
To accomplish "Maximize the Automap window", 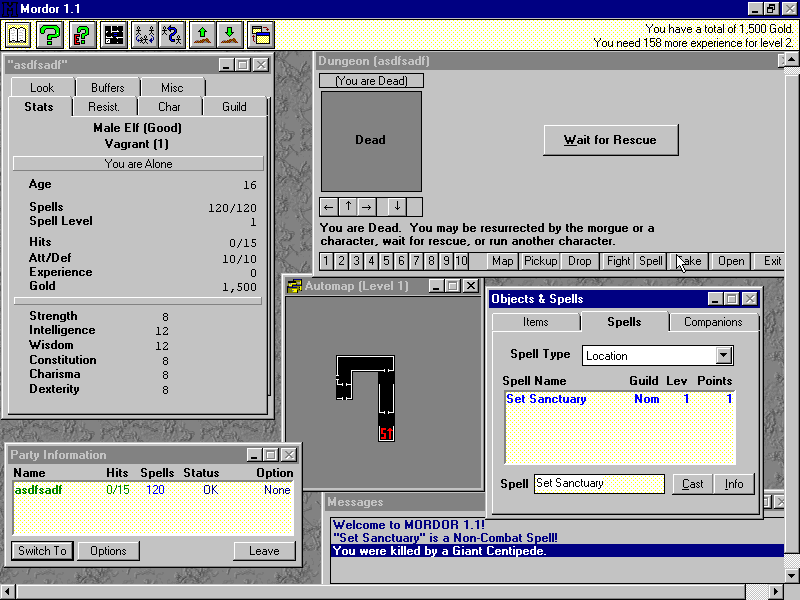I will (453, 286).
